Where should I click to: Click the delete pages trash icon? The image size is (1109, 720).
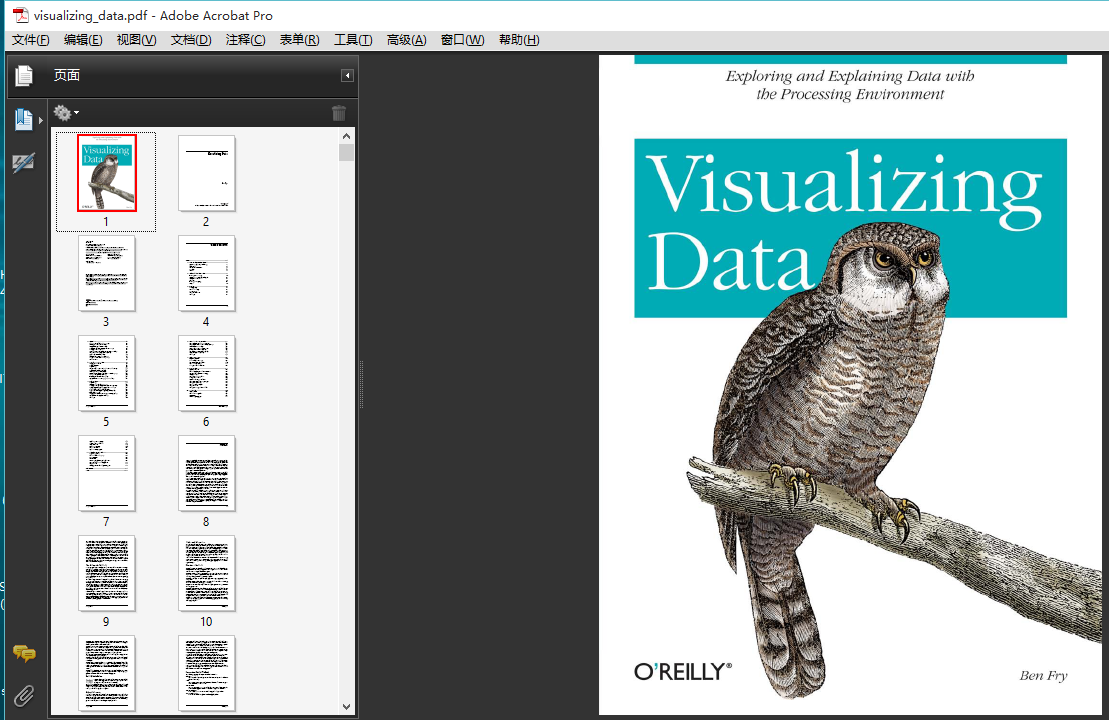tap(339, 112)
